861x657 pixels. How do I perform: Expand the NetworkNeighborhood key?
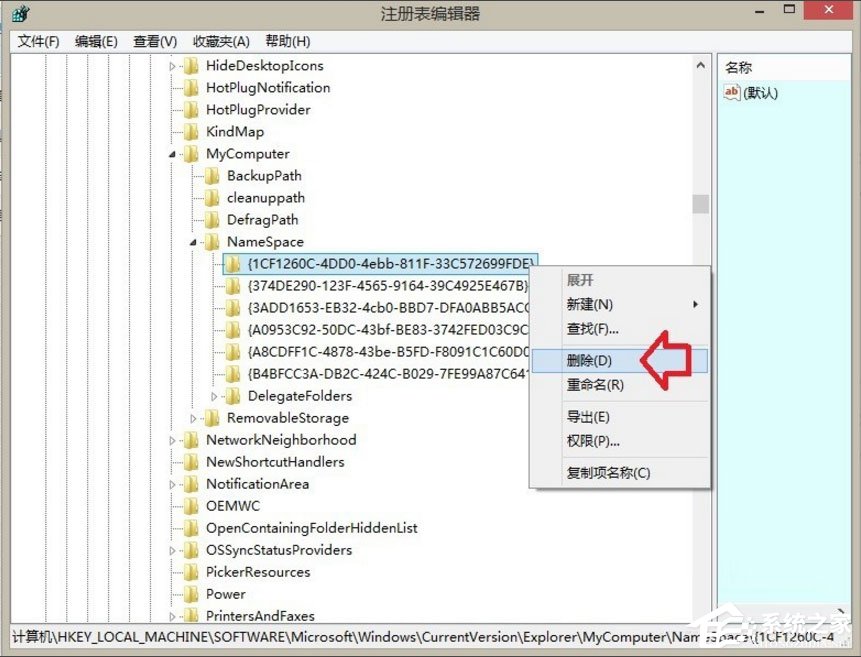coord(171,439)
